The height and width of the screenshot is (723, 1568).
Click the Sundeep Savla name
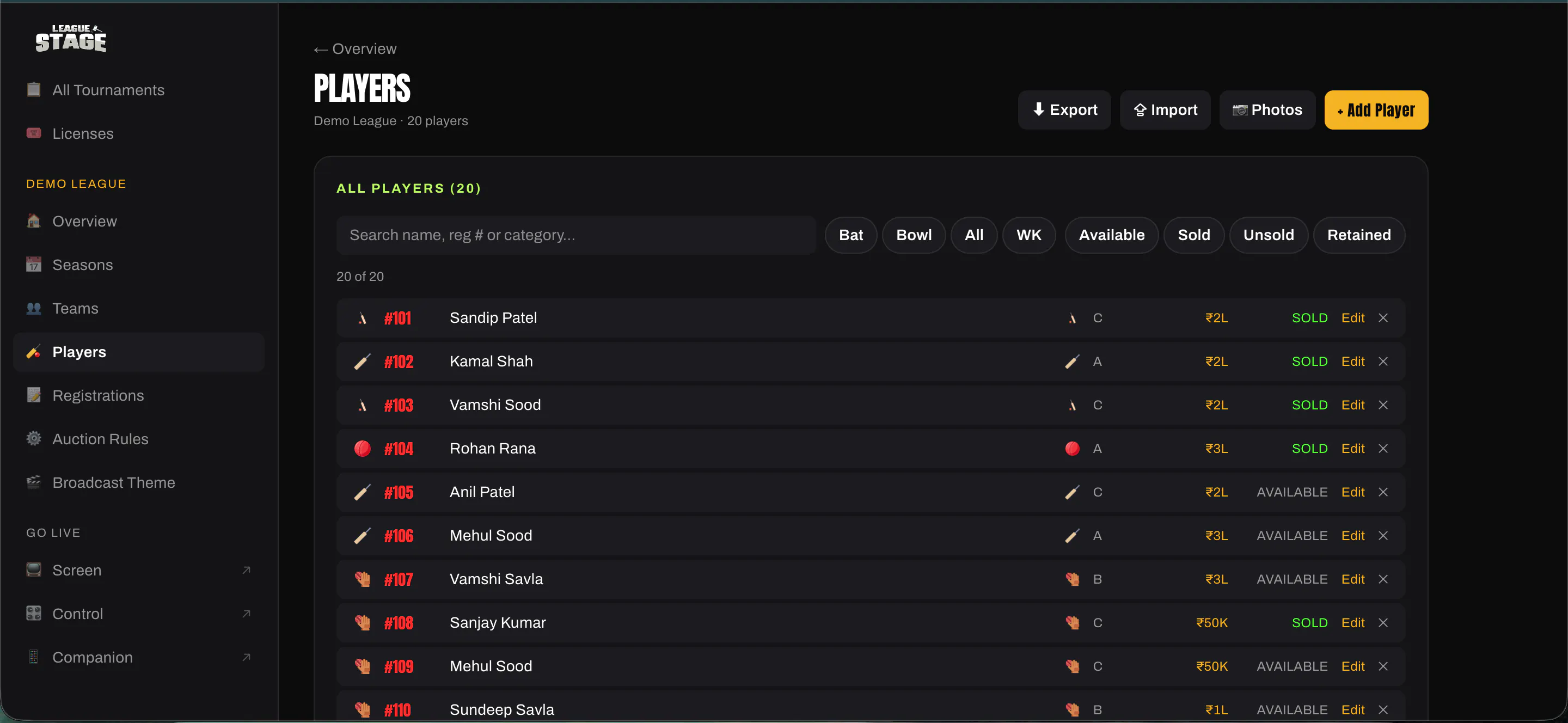coord(501,709)
